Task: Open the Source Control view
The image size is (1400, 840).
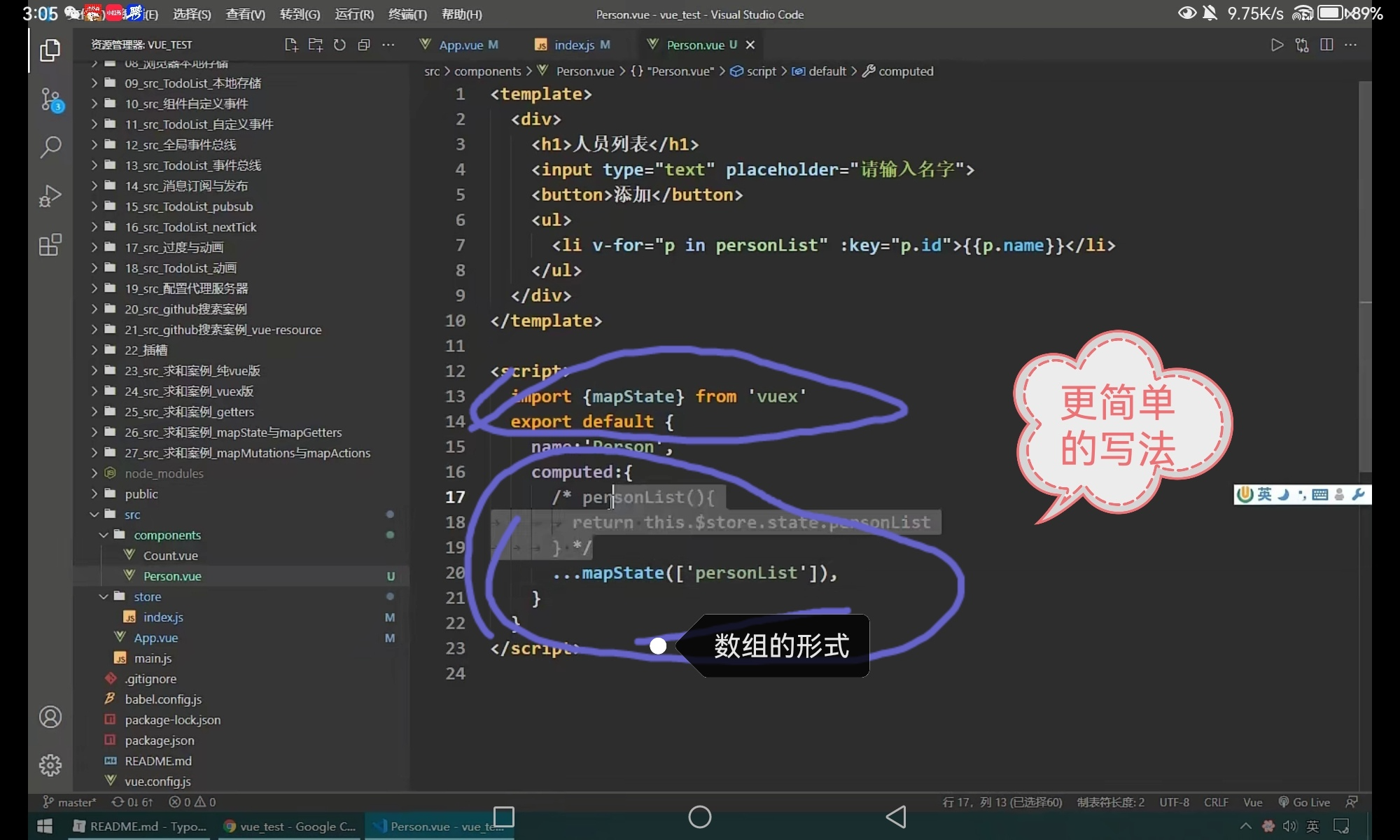Action: tap(50, 99)
